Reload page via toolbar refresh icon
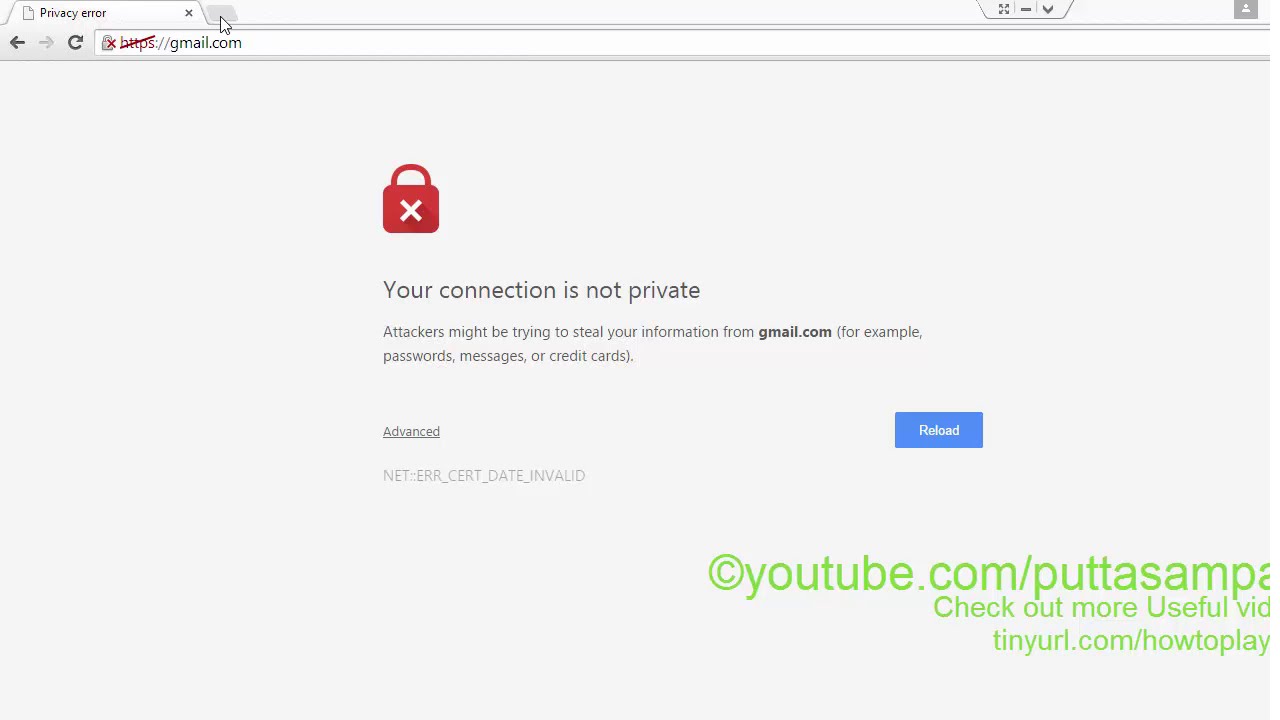 tap(75, 42)
